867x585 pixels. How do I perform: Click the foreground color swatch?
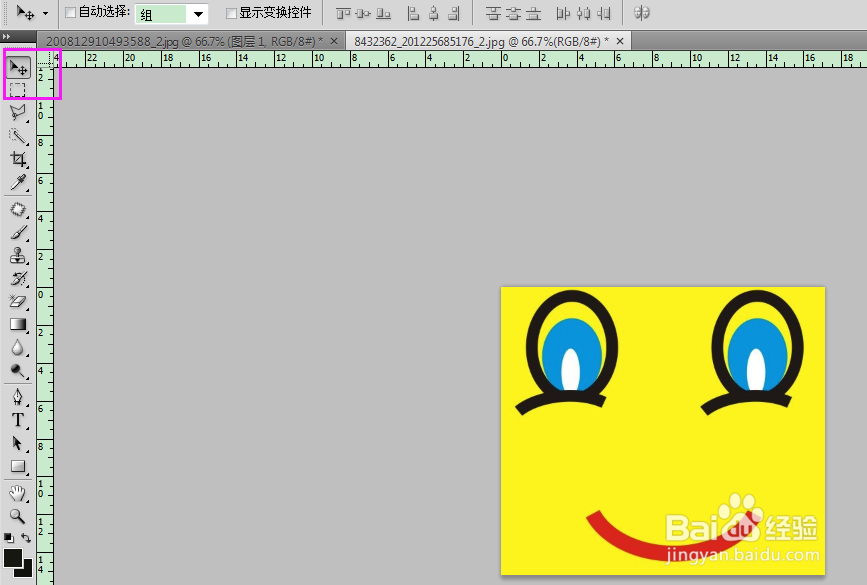click(13, 558)
